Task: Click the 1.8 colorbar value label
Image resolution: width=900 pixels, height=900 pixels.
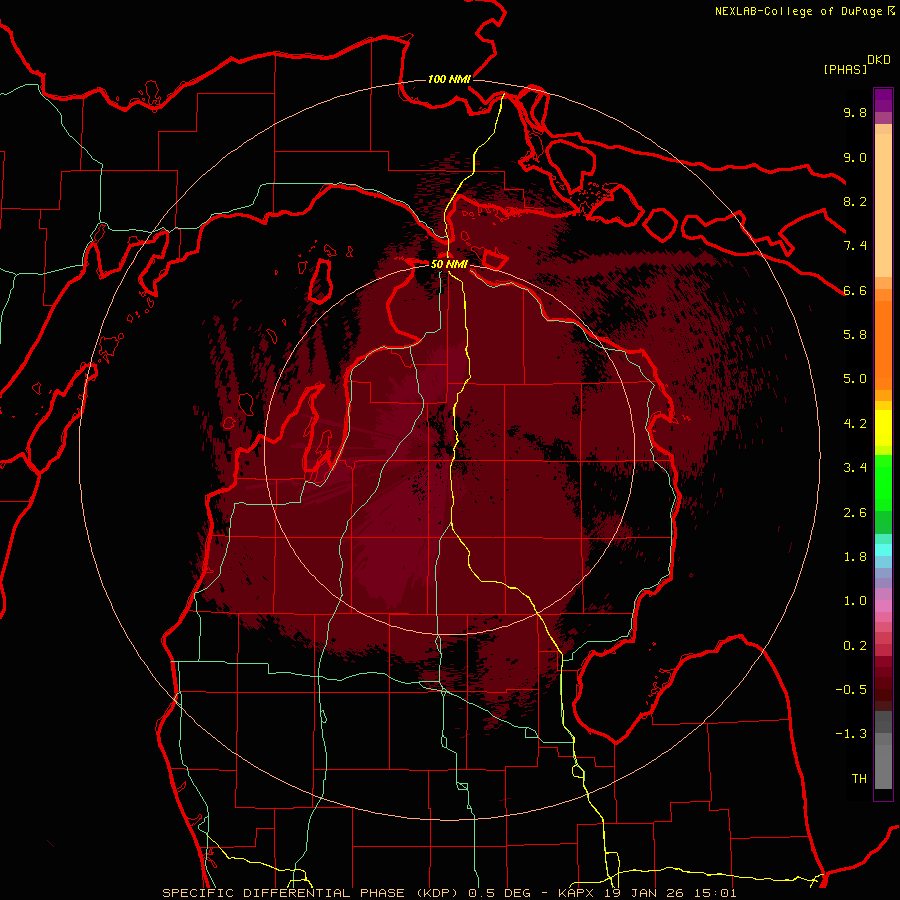Action: tap(855, 557)
